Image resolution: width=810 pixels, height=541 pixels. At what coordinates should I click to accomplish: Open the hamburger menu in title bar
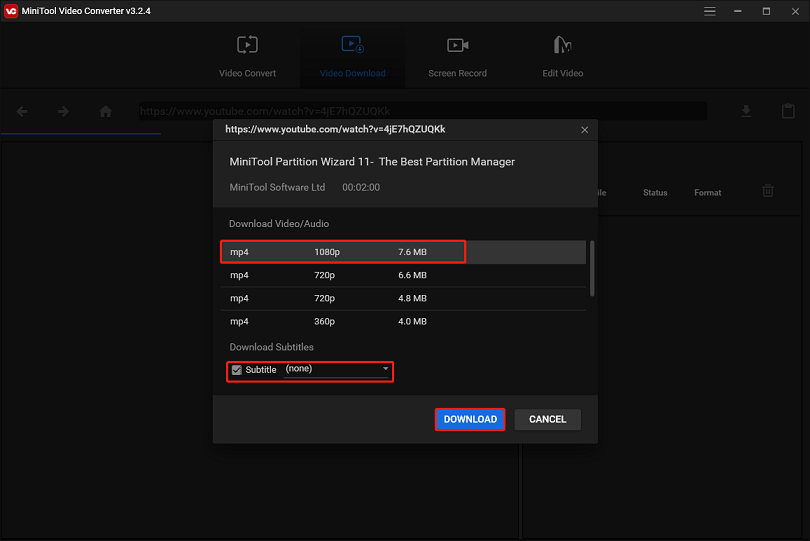(x=710, y=11)
